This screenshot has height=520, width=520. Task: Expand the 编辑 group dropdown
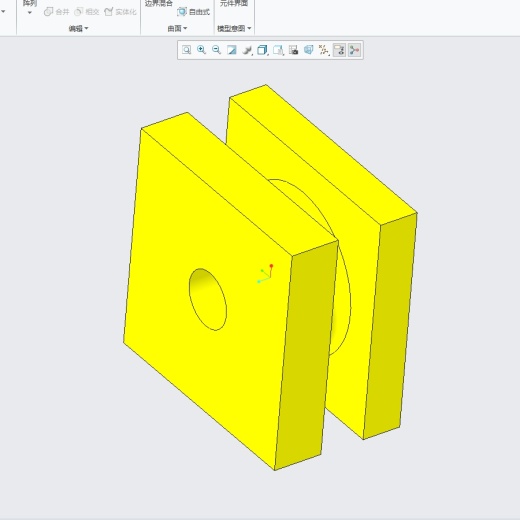[x=78, y=29]
